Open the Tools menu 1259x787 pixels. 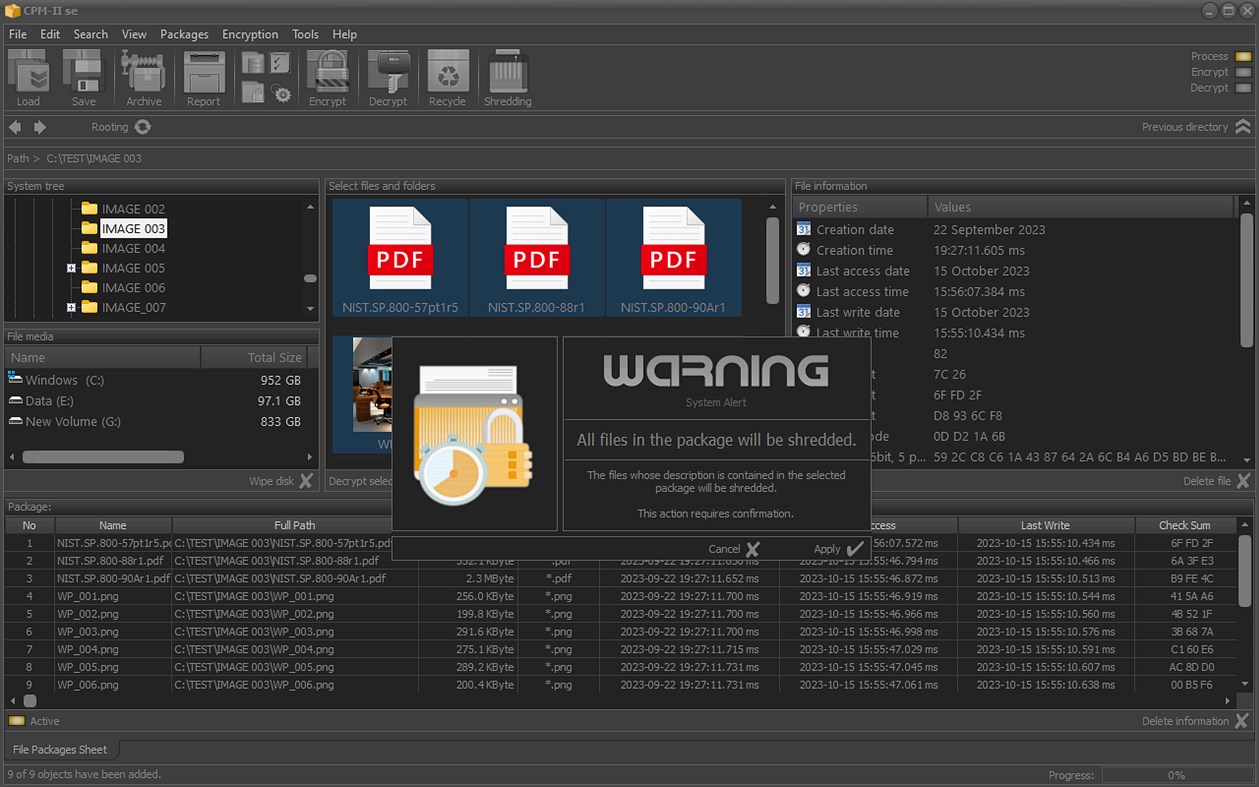point(305,34)
